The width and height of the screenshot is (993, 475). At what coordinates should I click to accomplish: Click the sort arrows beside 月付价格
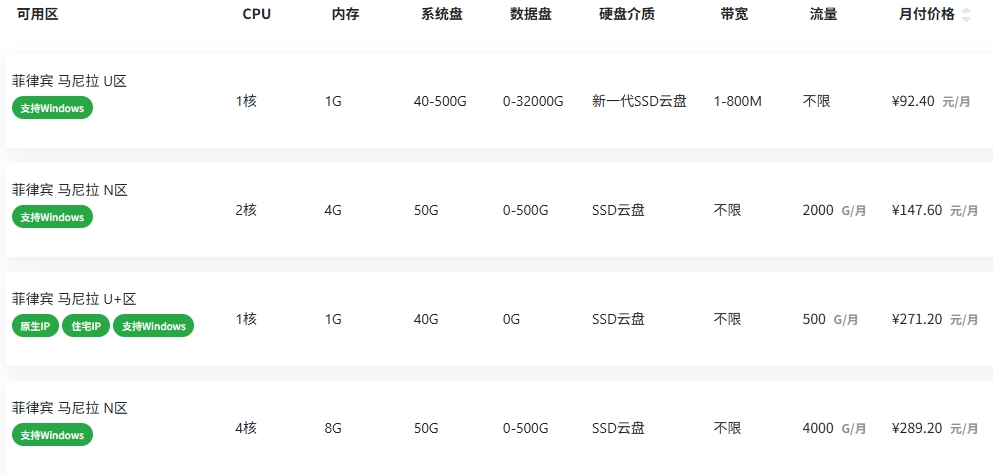coord(966,15)
